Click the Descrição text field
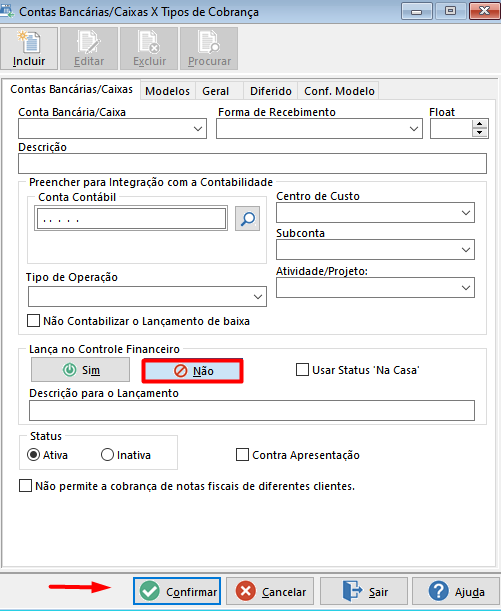Viewport: 501px width, 611px height. click(252, 164)
